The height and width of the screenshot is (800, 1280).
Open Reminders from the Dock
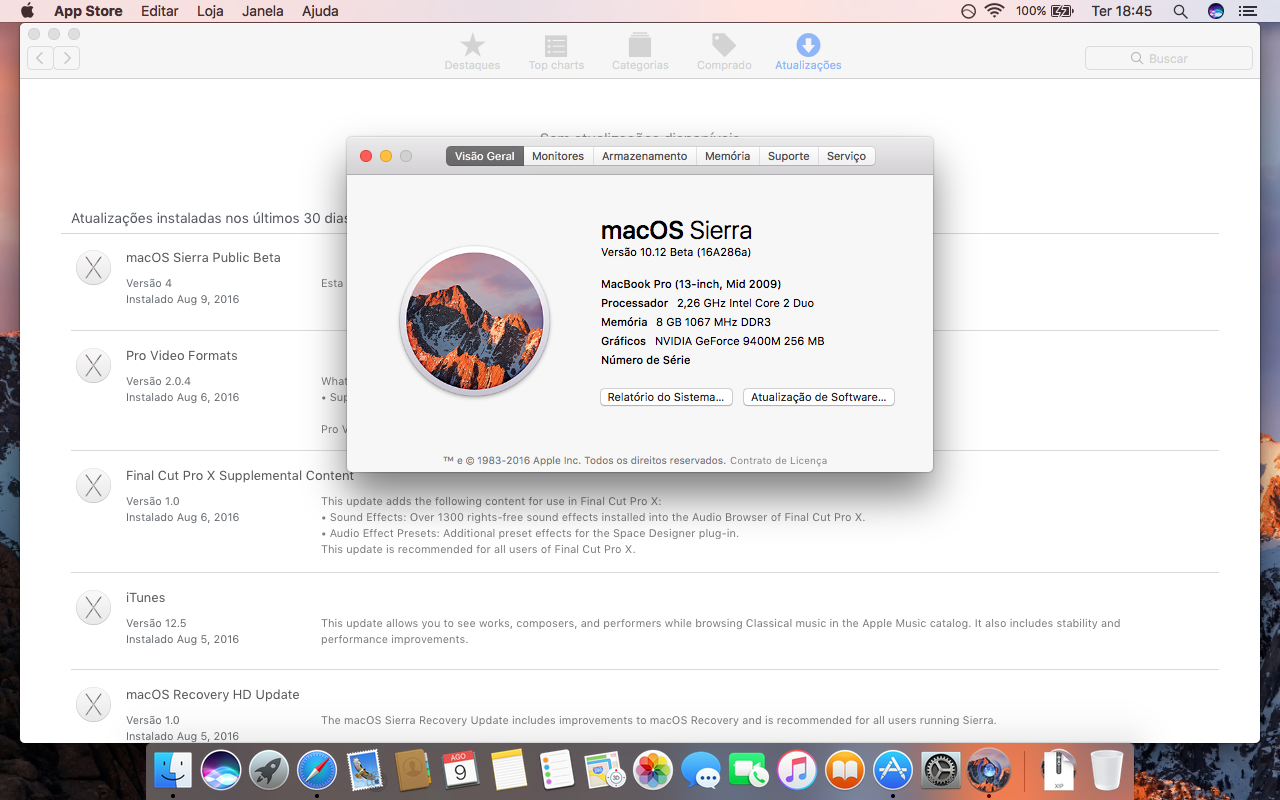pyautogui.click(x=557, y=770)
